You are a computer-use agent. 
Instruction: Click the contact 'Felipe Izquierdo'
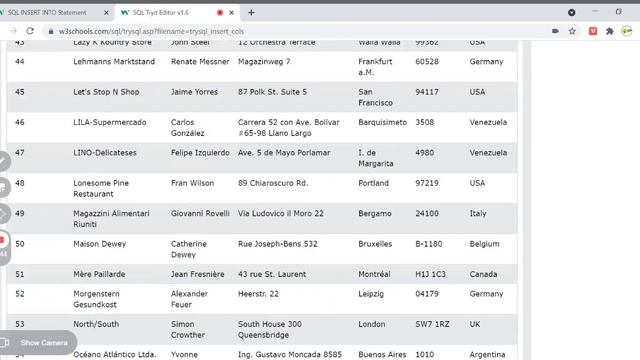(x=200, y=153)
